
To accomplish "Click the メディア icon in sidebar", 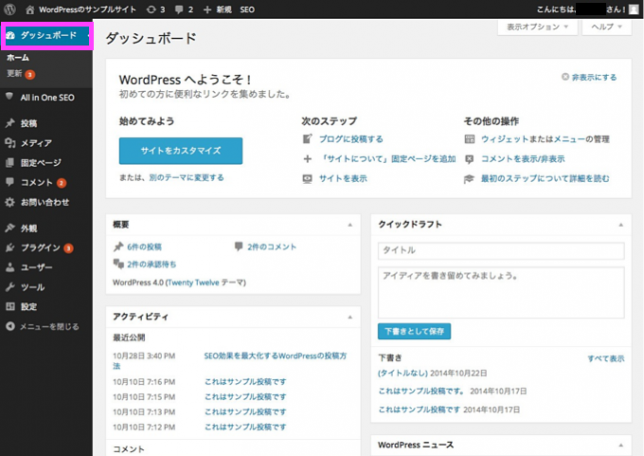I will pos(10,143).
